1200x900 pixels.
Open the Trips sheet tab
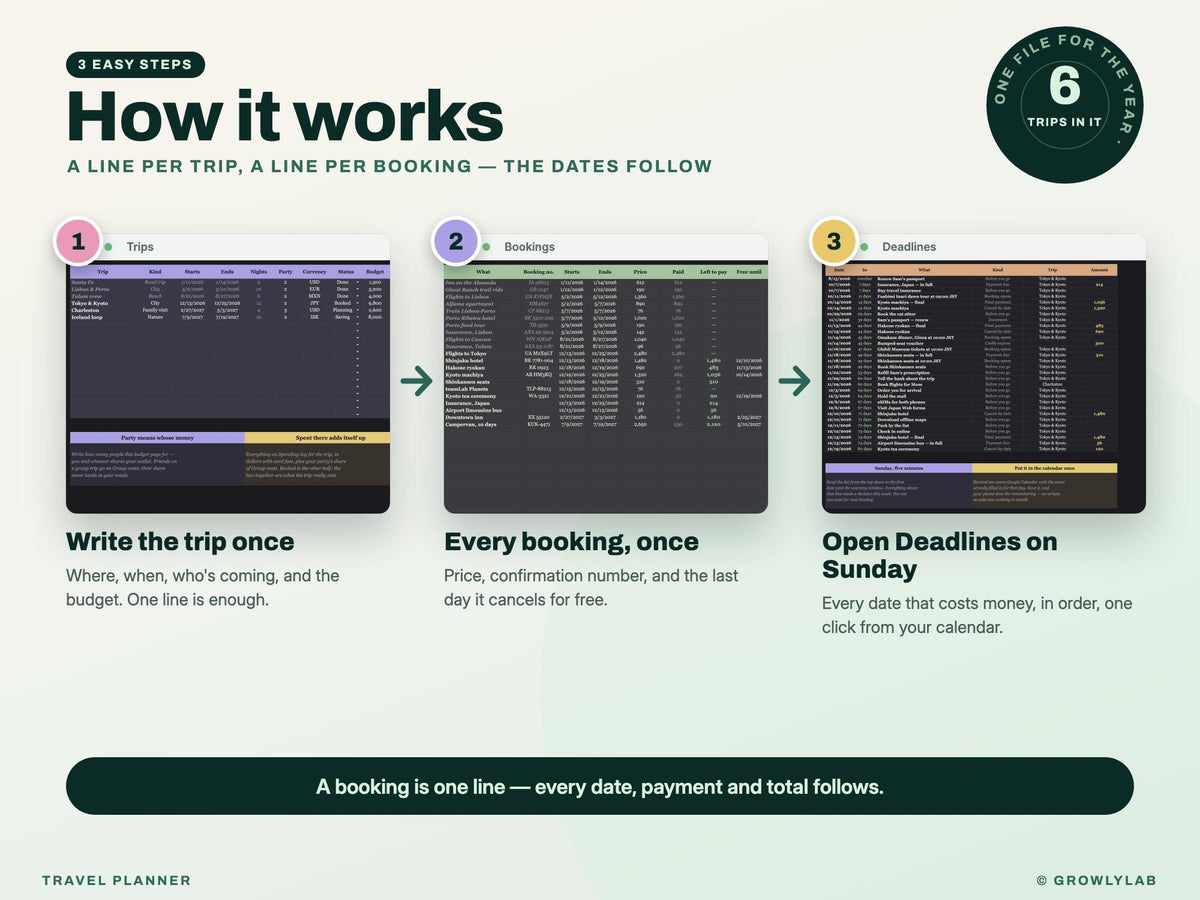140,246
